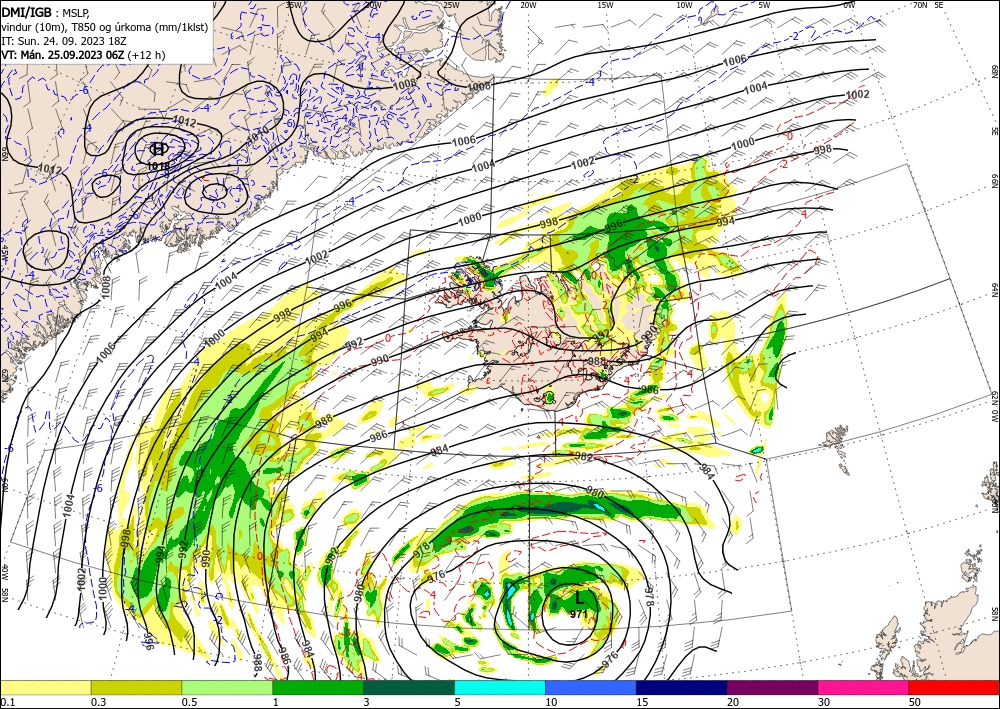Click the 68N latitude label
Screen dimensions: 1000x709
(x=994, y=70)
